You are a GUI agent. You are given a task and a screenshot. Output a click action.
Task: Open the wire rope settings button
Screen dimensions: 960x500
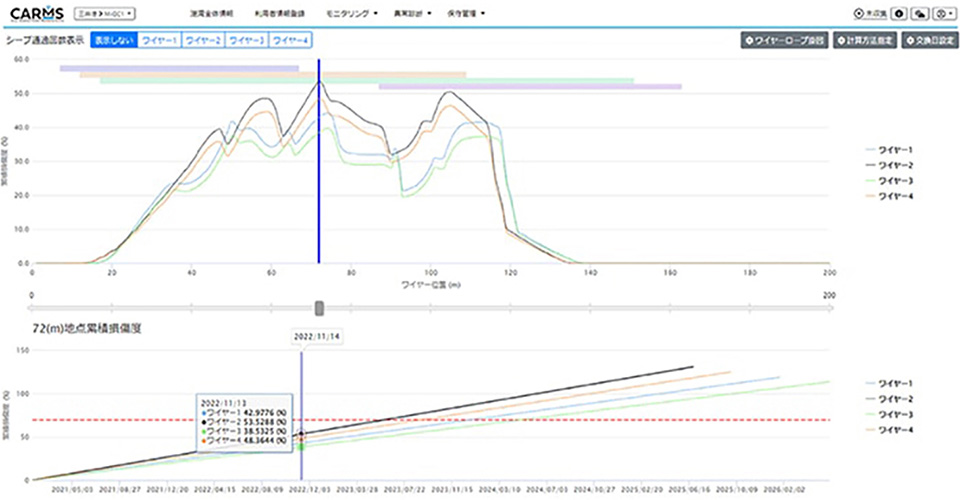tap(784, 40)
